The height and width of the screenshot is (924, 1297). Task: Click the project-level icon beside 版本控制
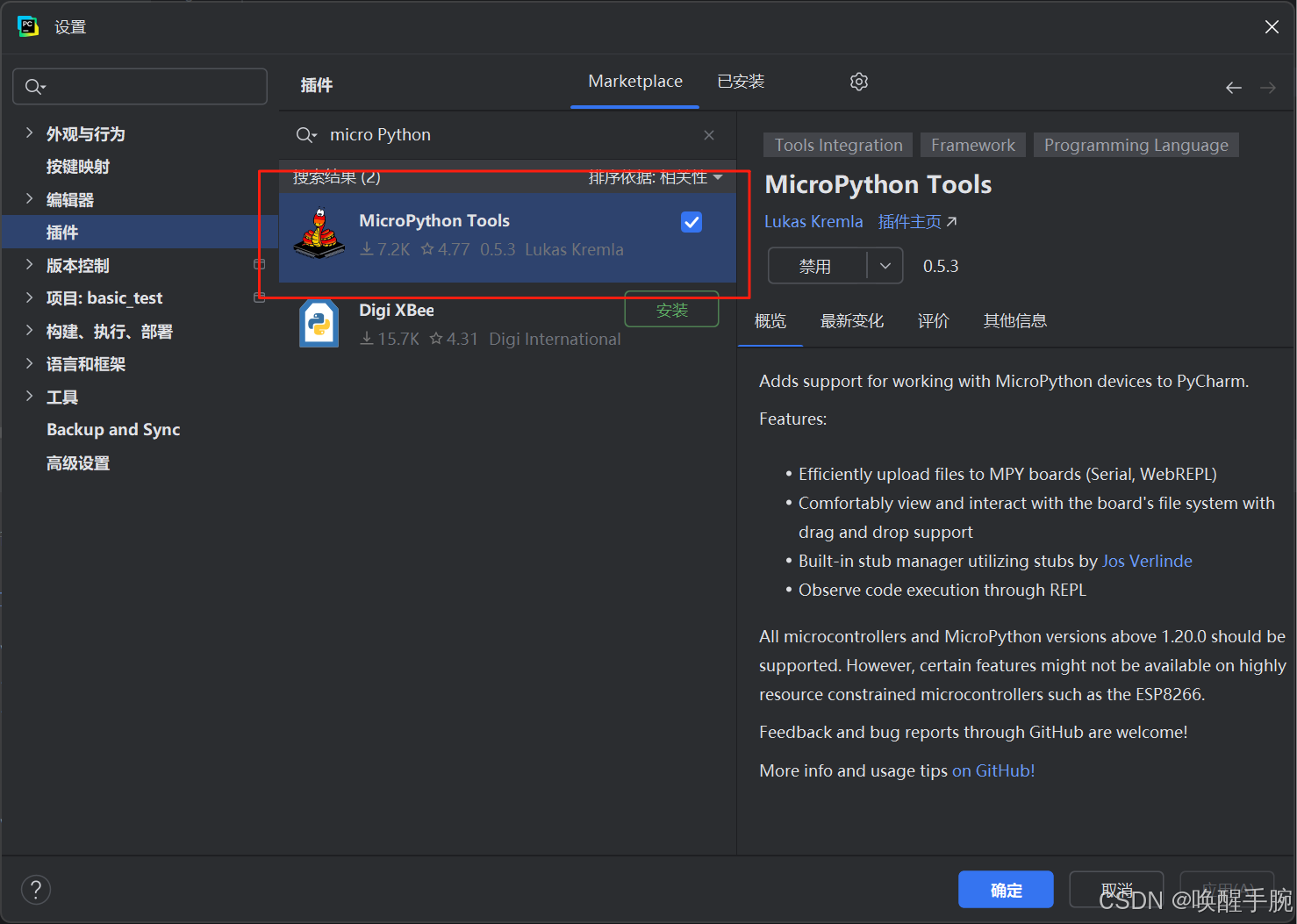point(260,264)
